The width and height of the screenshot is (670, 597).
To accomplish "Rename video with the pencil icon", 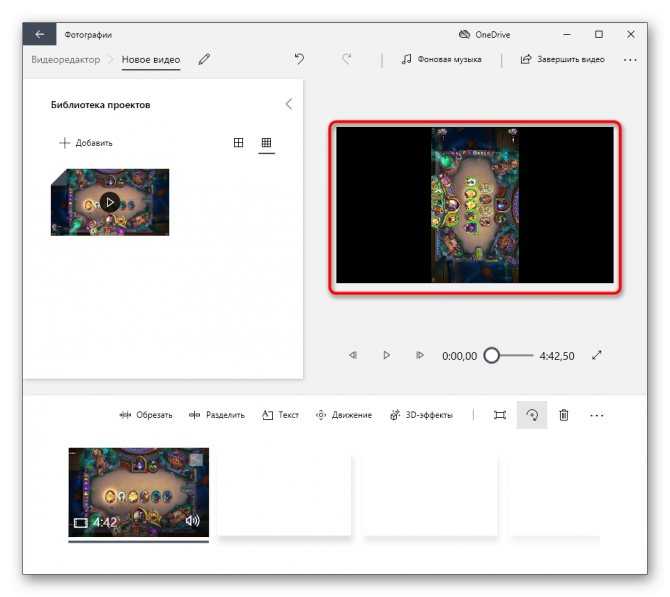I will [x=204, y=59].
